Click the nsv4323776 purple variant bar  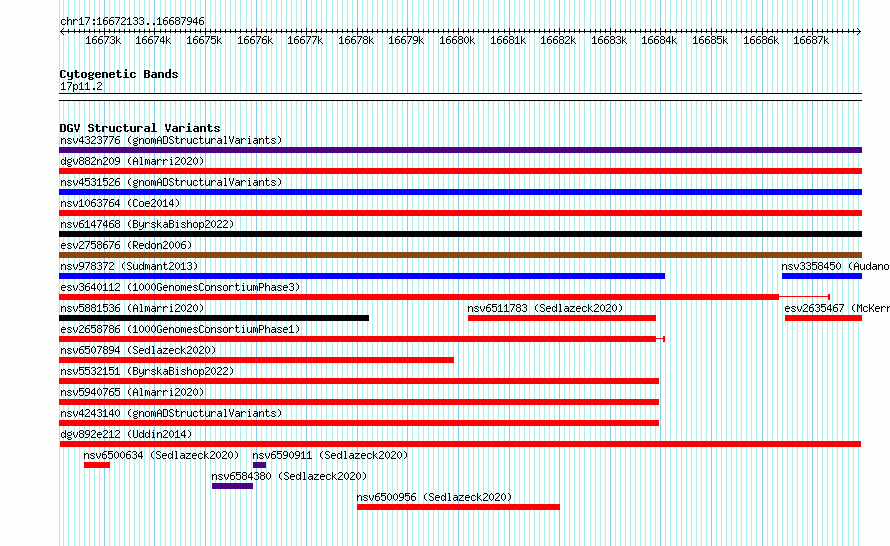point(460,150)
